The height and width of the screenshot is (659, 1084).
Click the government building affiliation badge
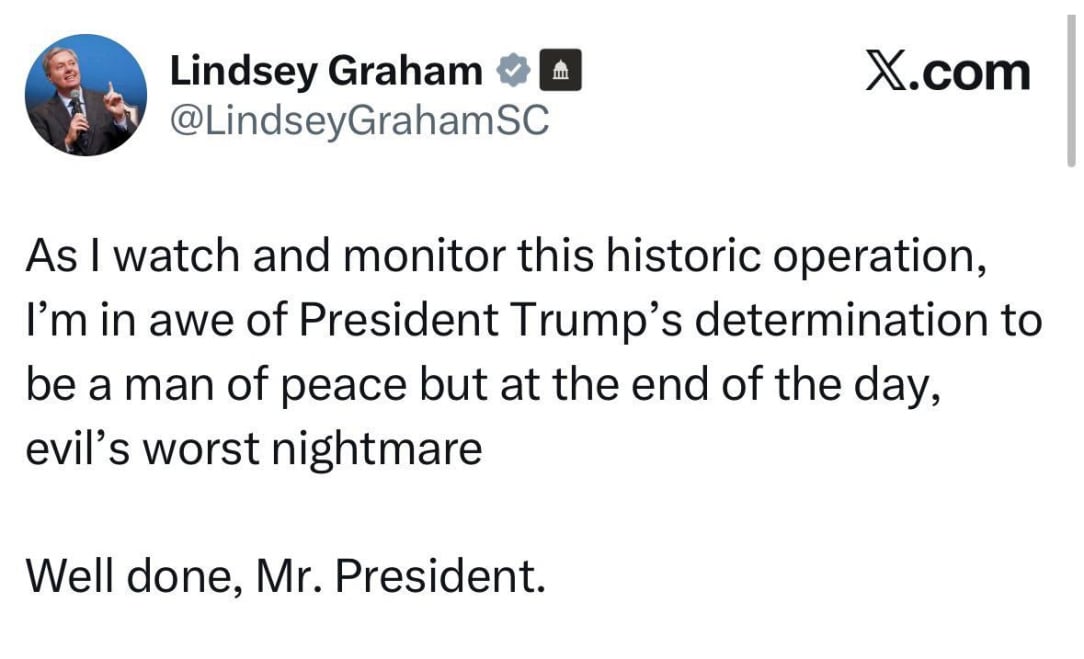tap(560, 71)
